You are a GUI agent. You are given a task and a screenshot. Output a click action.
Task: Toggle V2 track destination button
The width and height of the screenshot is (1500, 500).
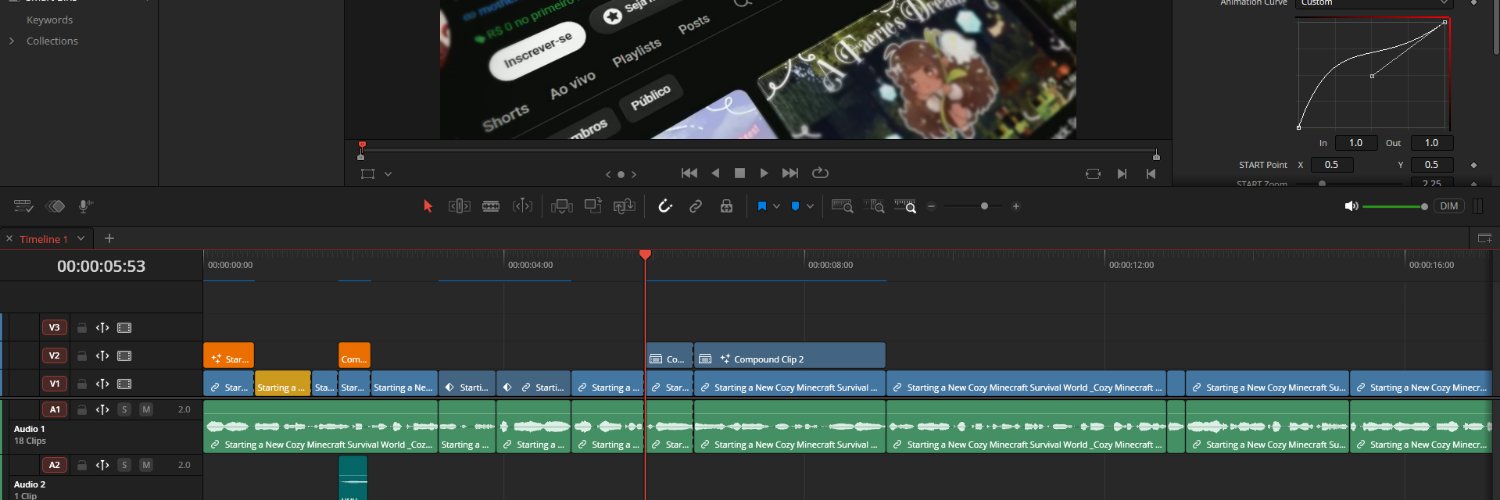(x=54, y=355)
